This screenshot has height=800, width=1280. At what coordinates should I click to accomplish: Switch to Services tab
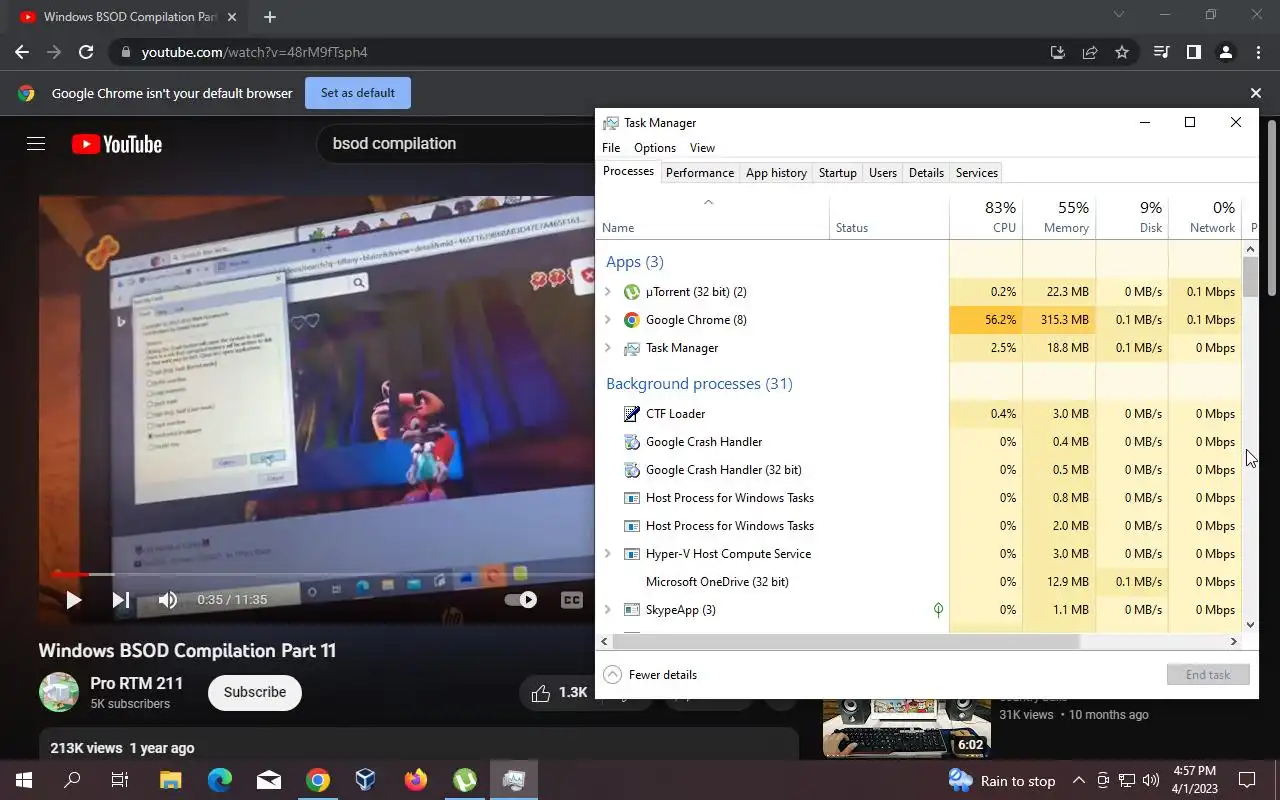pos(976,173)
